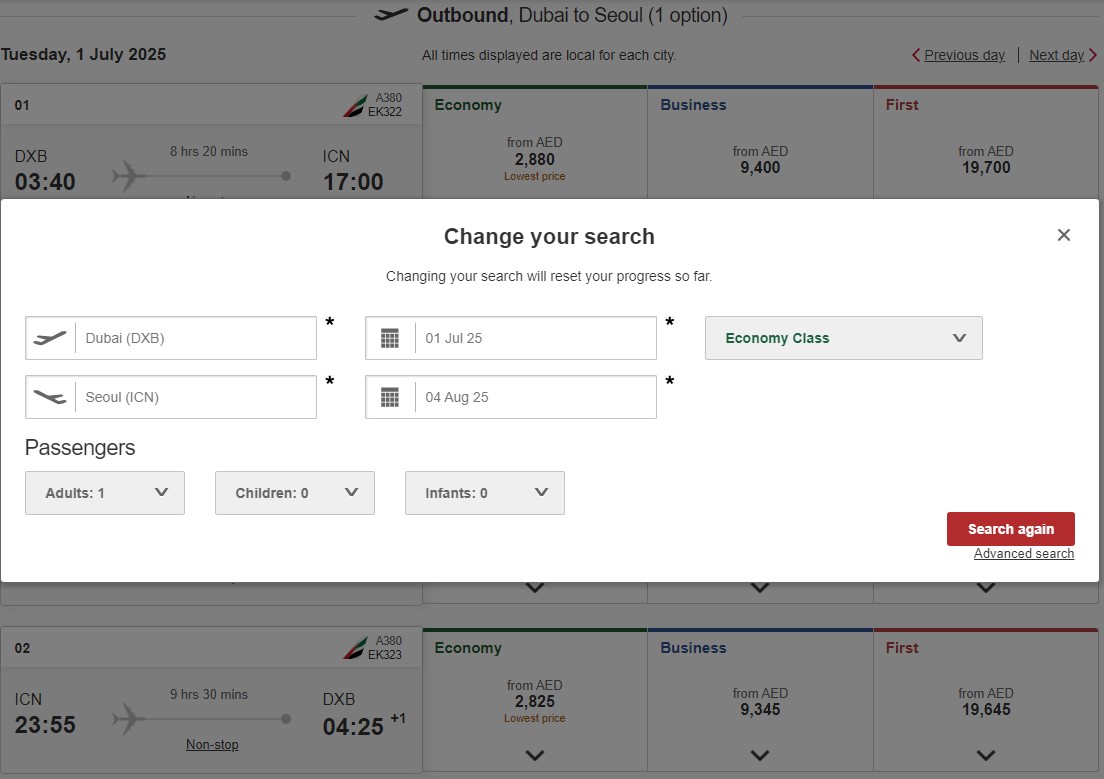
Task: Open Non-stop link on flight 02
Action: click(x=212, y=744)
